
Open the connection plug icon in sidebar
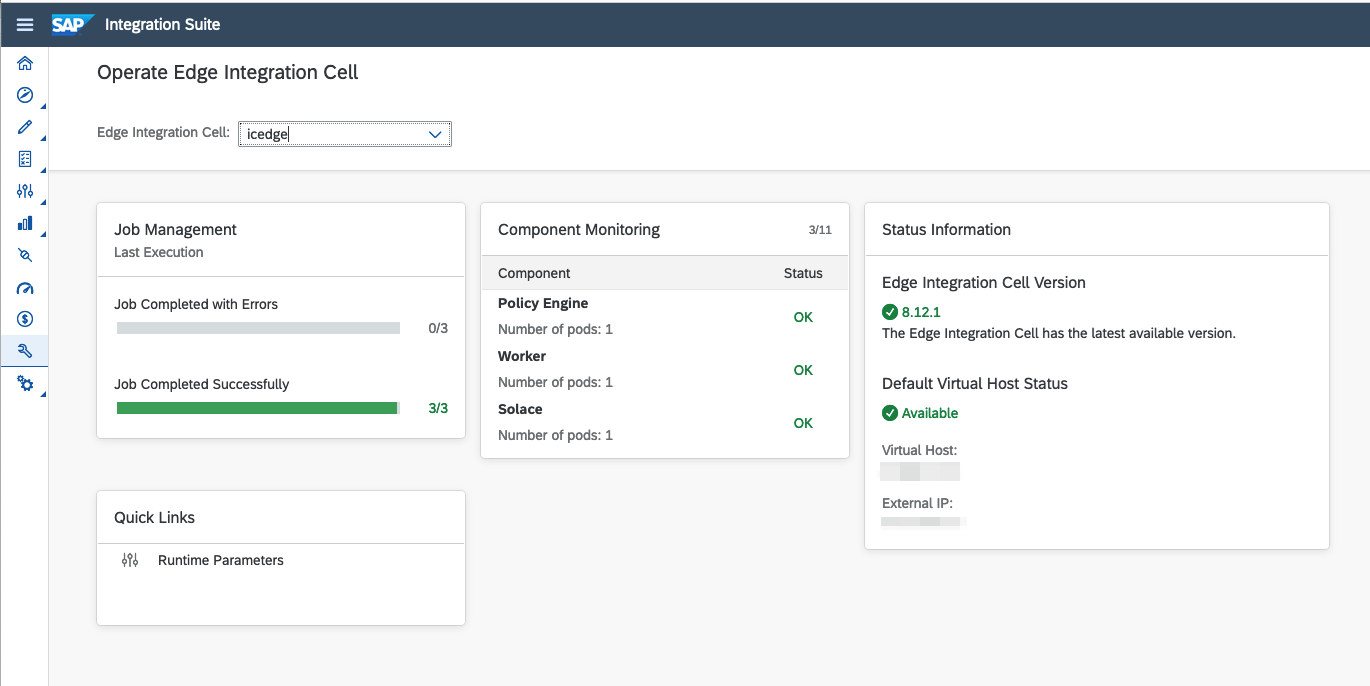coord(25,255)
